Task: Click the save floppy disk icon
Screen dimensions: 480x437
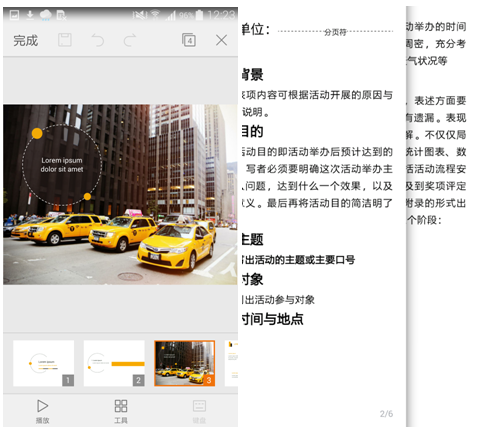Action: point(65,40)
